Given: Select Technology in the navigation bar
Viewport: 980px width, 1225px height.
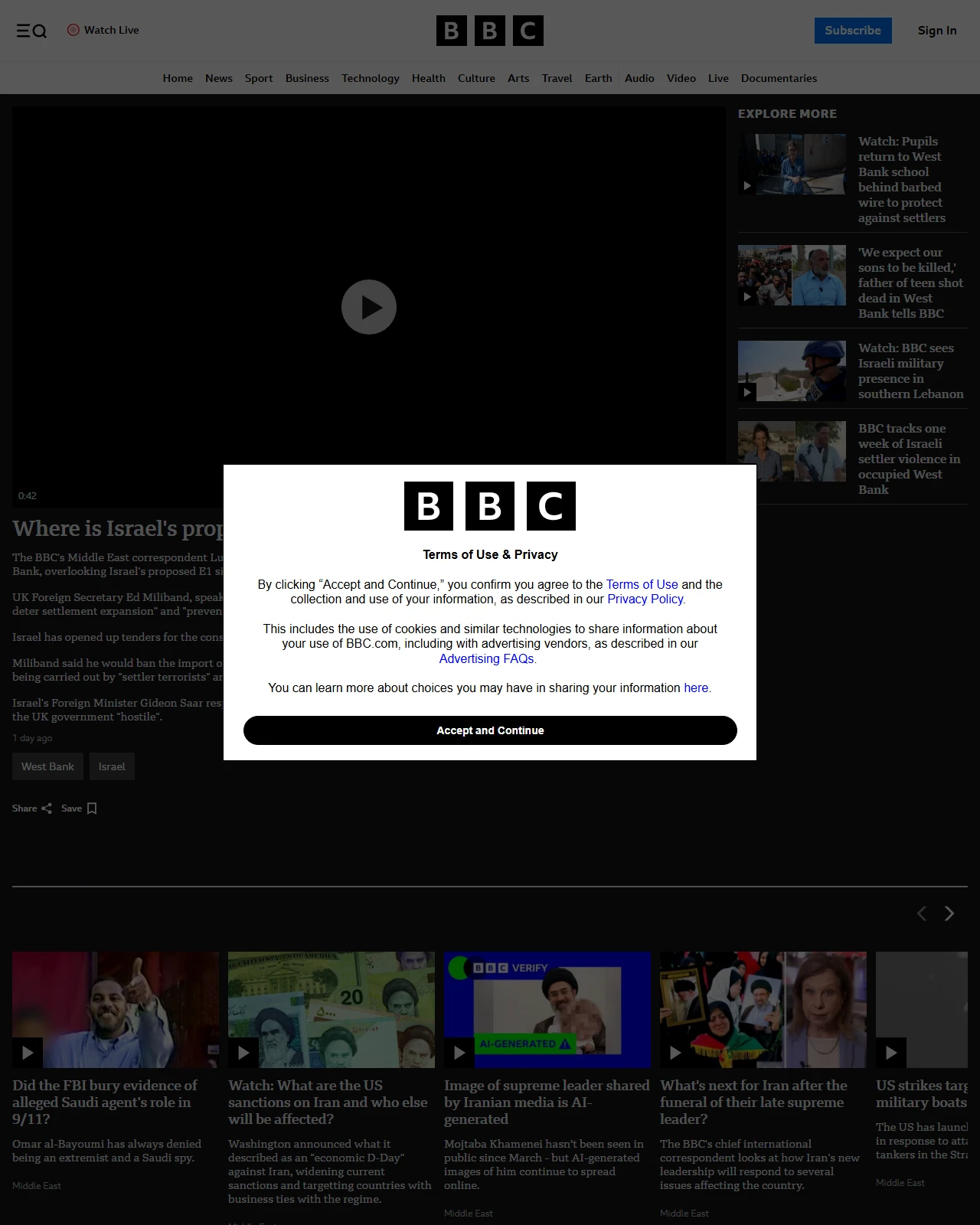Looking at the screenshot, I should point(371,78).
